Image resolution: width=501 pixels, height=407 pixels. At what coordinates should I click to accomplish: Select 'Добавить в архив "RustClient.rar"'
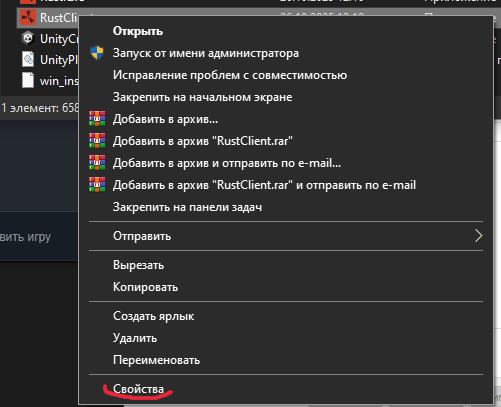(203, 141)
